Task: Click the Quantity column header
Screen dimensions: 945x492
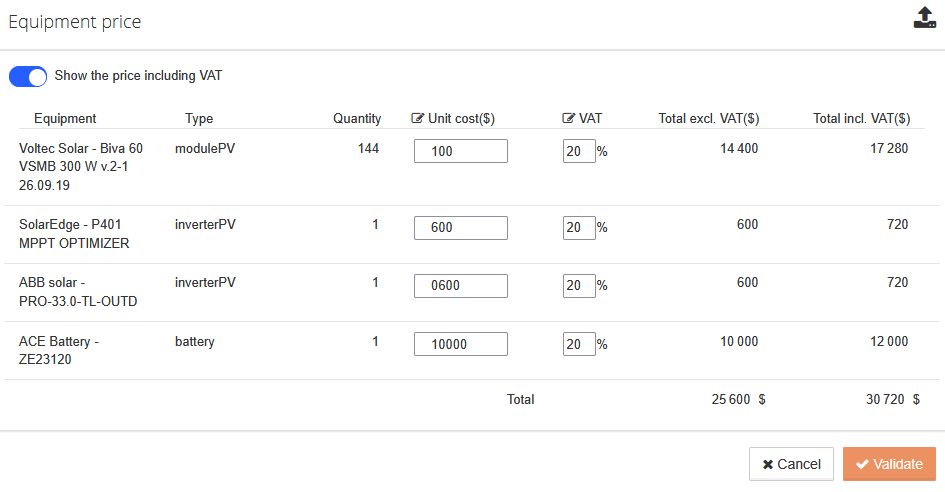Action: click(x=357, y=118)
